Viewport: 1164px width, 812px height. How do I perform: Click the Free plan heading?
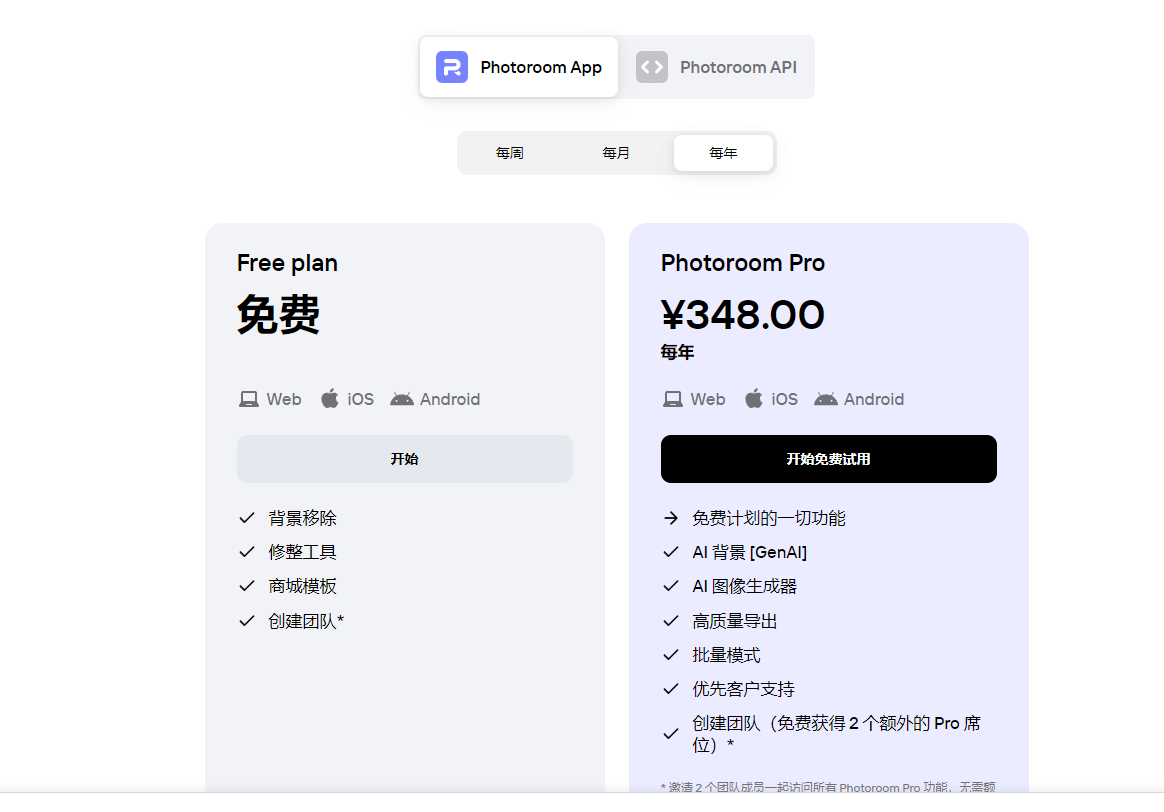[287, 263]
